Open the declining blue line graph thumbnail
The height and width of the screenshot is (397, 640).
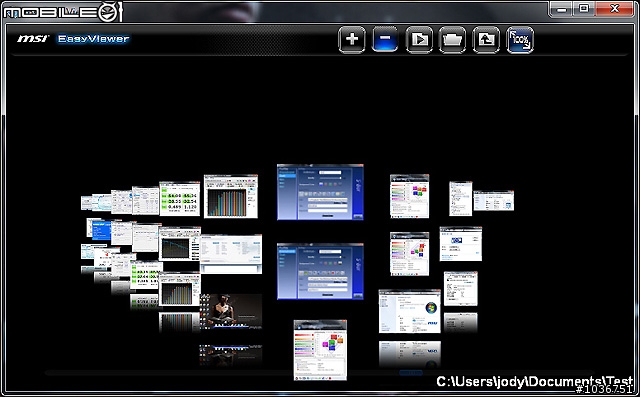(180, 244)
